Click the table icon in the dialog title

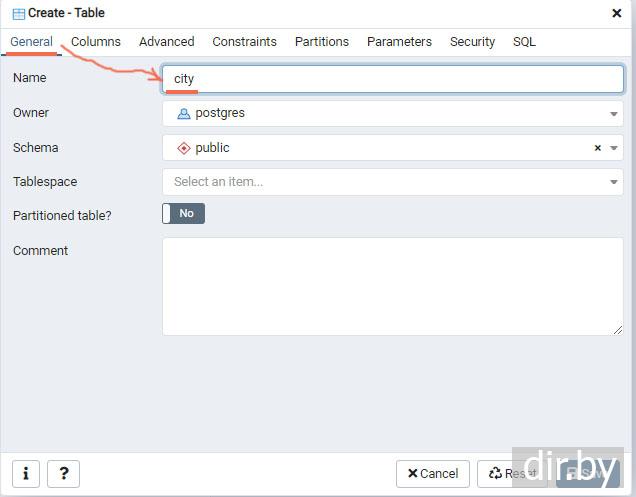click(x=19, y=14)
